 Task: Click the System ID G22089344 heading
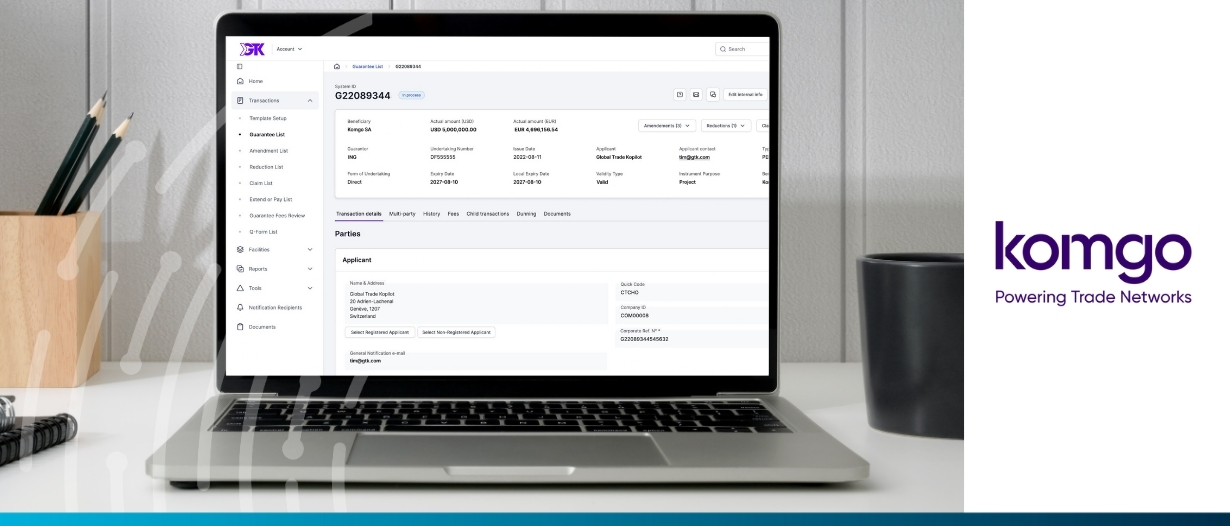[363, 95]
